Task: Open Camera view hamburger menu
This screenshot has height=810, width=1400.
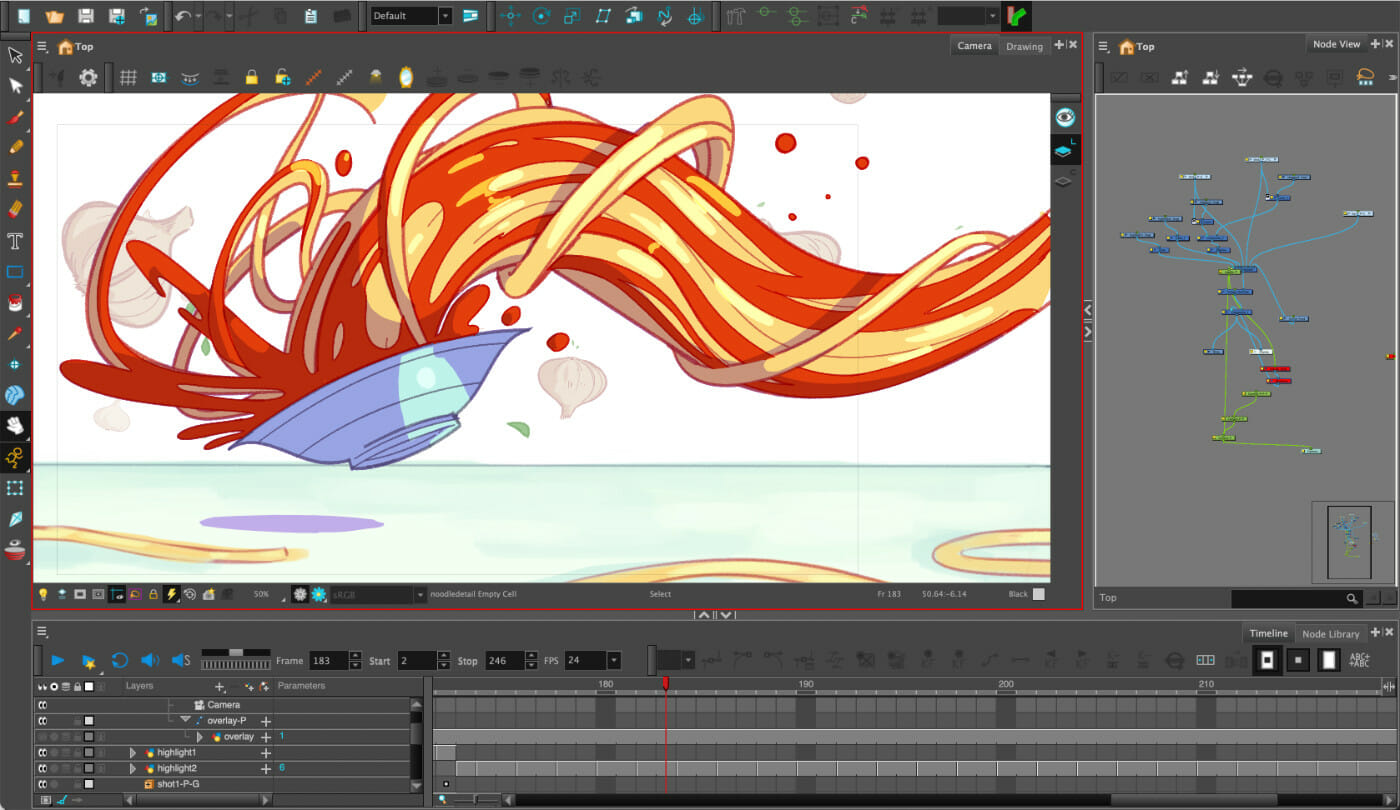Action: (x=42, y=46)
